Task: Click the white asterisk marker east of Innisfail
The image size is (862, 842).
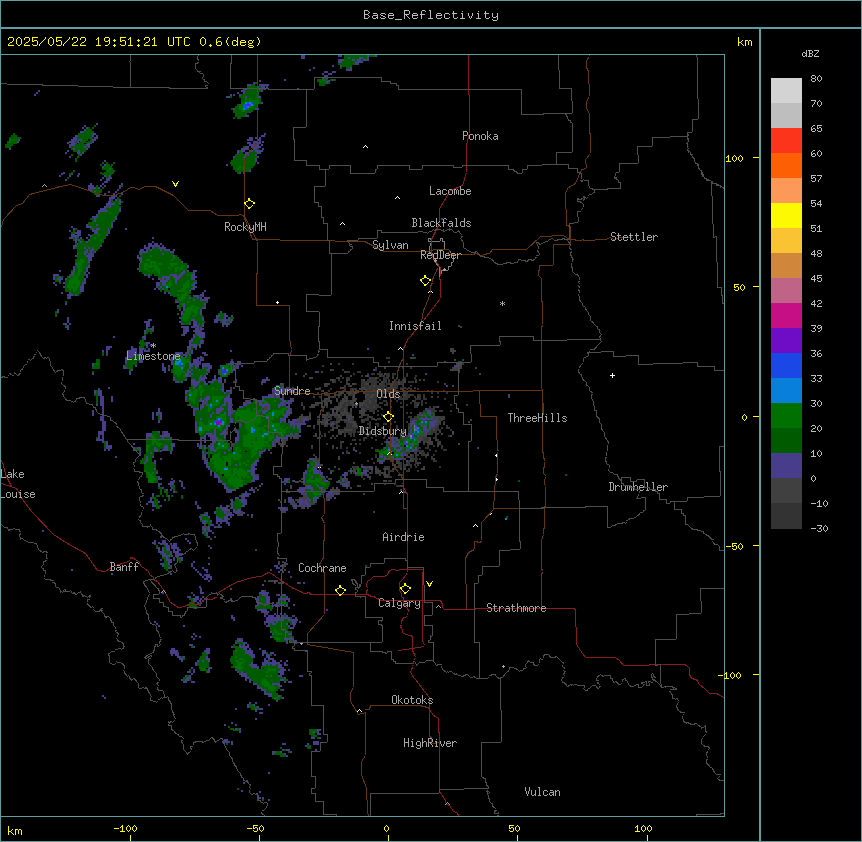Action: pos(502,303)
